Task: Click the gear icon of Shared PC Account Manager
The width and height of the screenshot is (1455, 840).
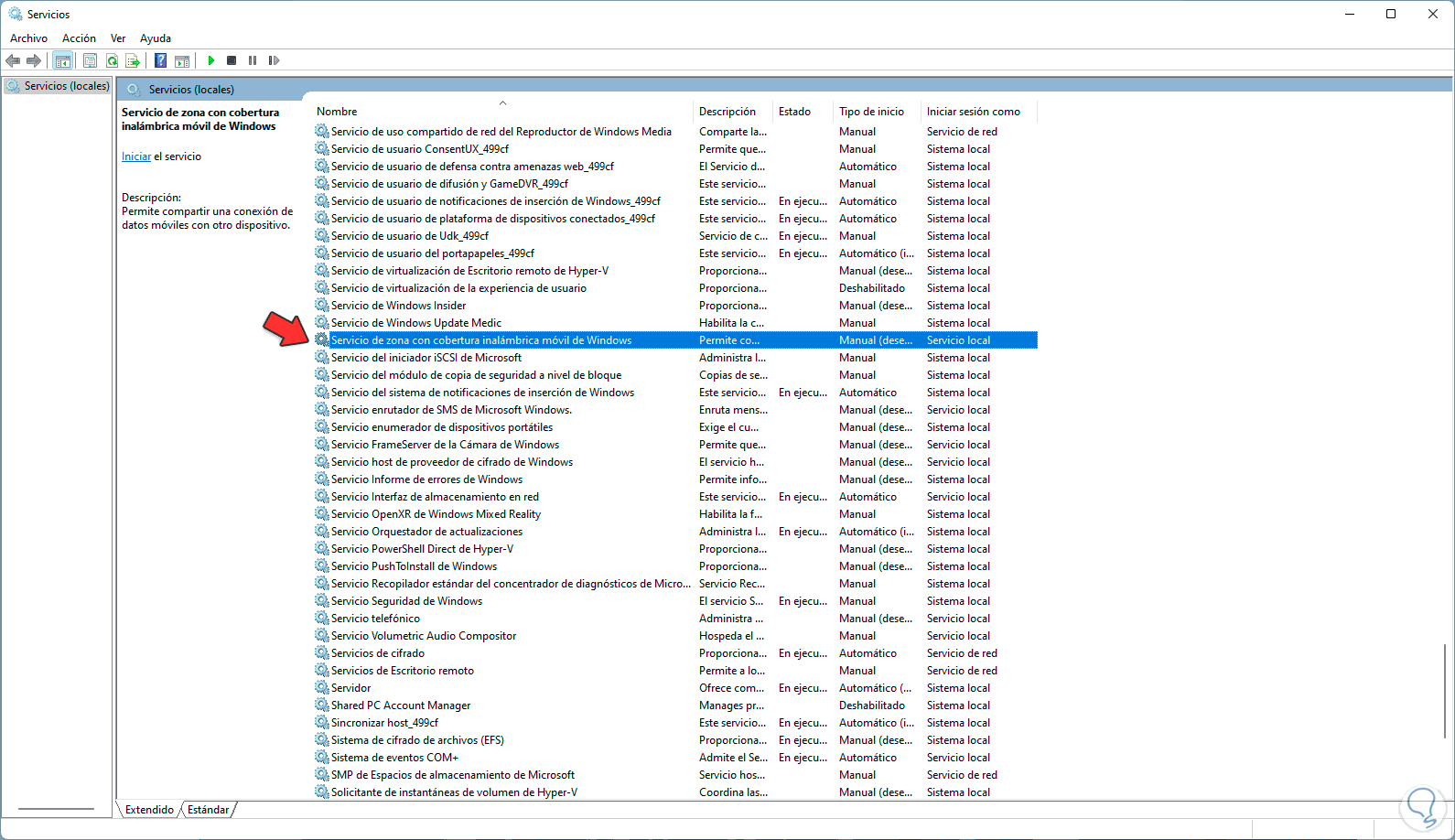Action: [x=322, y=705]
